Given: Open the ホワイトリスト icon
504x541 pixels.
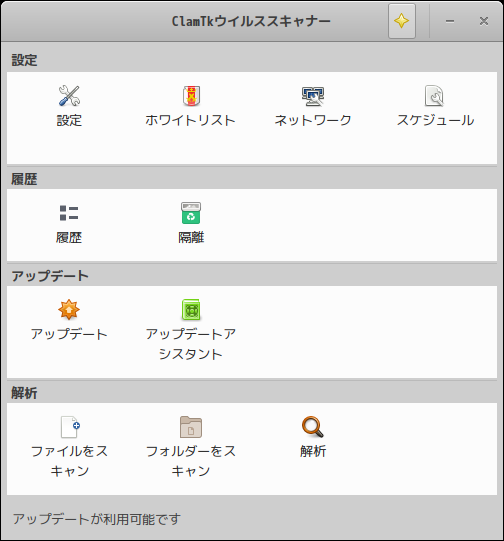Looking at the screenshot, I should click(191, 95).
